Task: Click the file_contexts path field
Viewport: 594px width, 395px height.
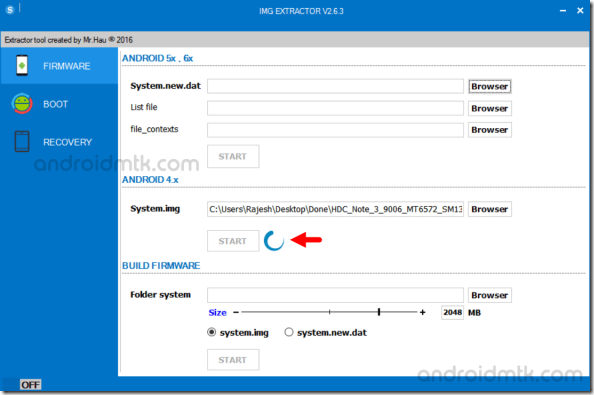Action: pos(335,130)
